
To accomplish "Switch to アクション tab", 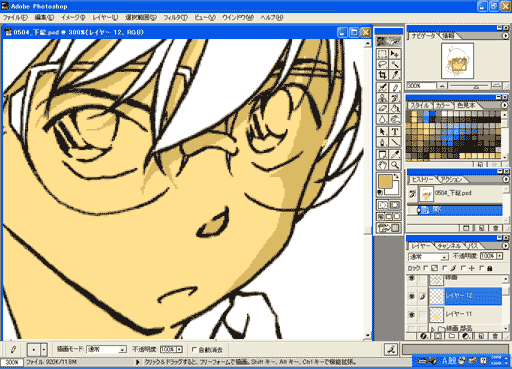I will point(451,179).
